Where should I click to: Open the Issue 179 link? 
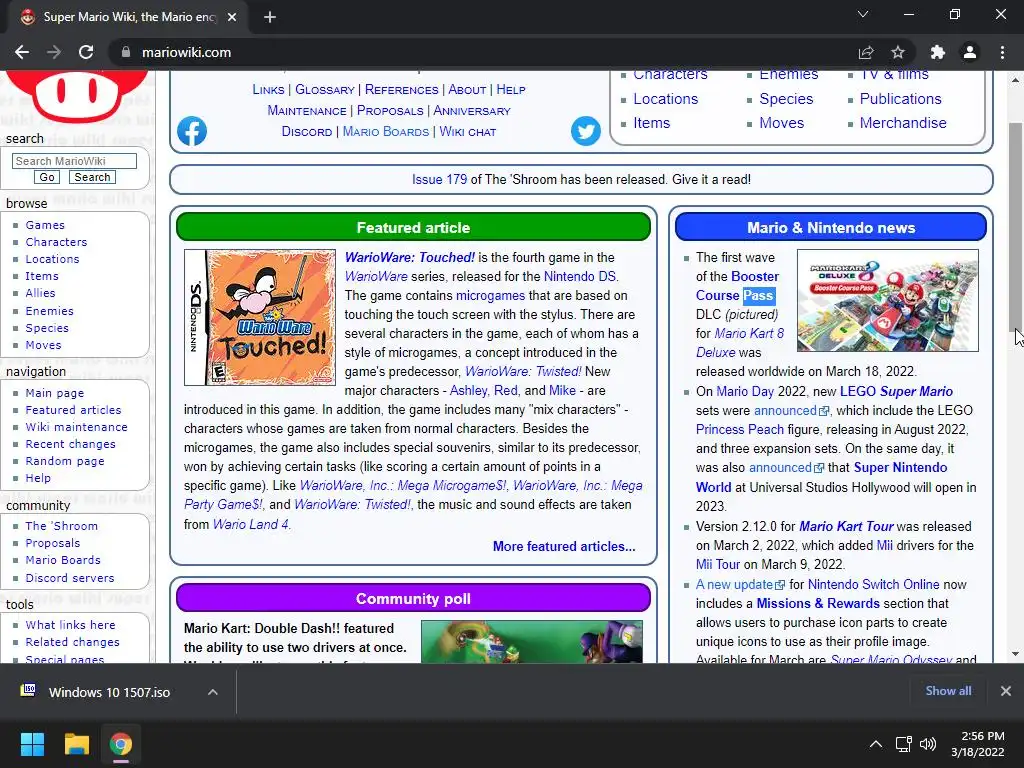click(440, 179)
